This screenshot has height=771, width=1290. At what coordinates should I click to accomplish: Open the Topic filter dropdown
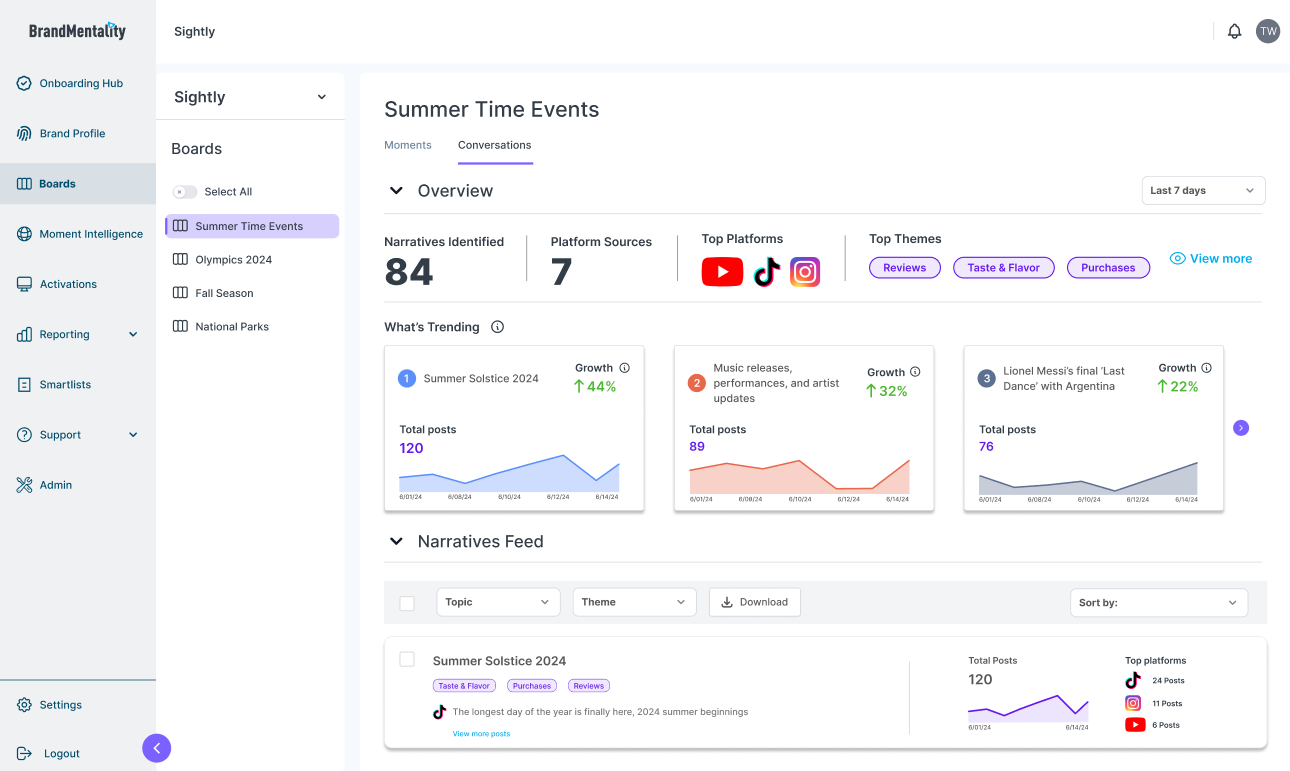498,602
